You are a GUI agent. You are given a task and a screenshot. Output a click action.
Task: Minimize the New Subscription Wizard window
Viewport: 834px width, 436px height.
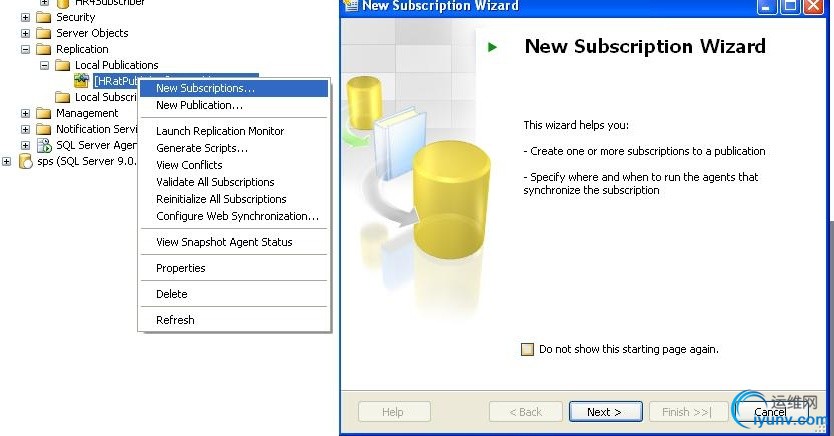pos(767,5)
